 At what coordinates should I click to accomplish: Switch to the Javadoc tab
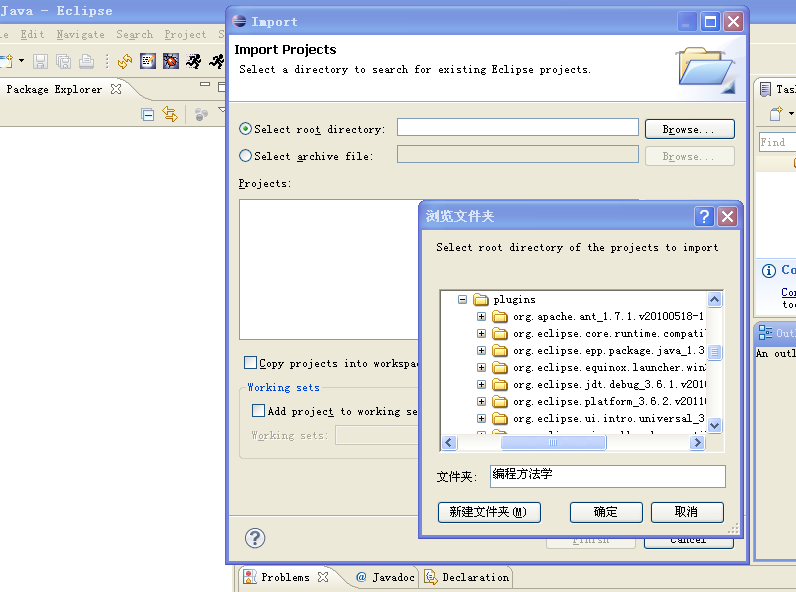click(x=385, y=577)
